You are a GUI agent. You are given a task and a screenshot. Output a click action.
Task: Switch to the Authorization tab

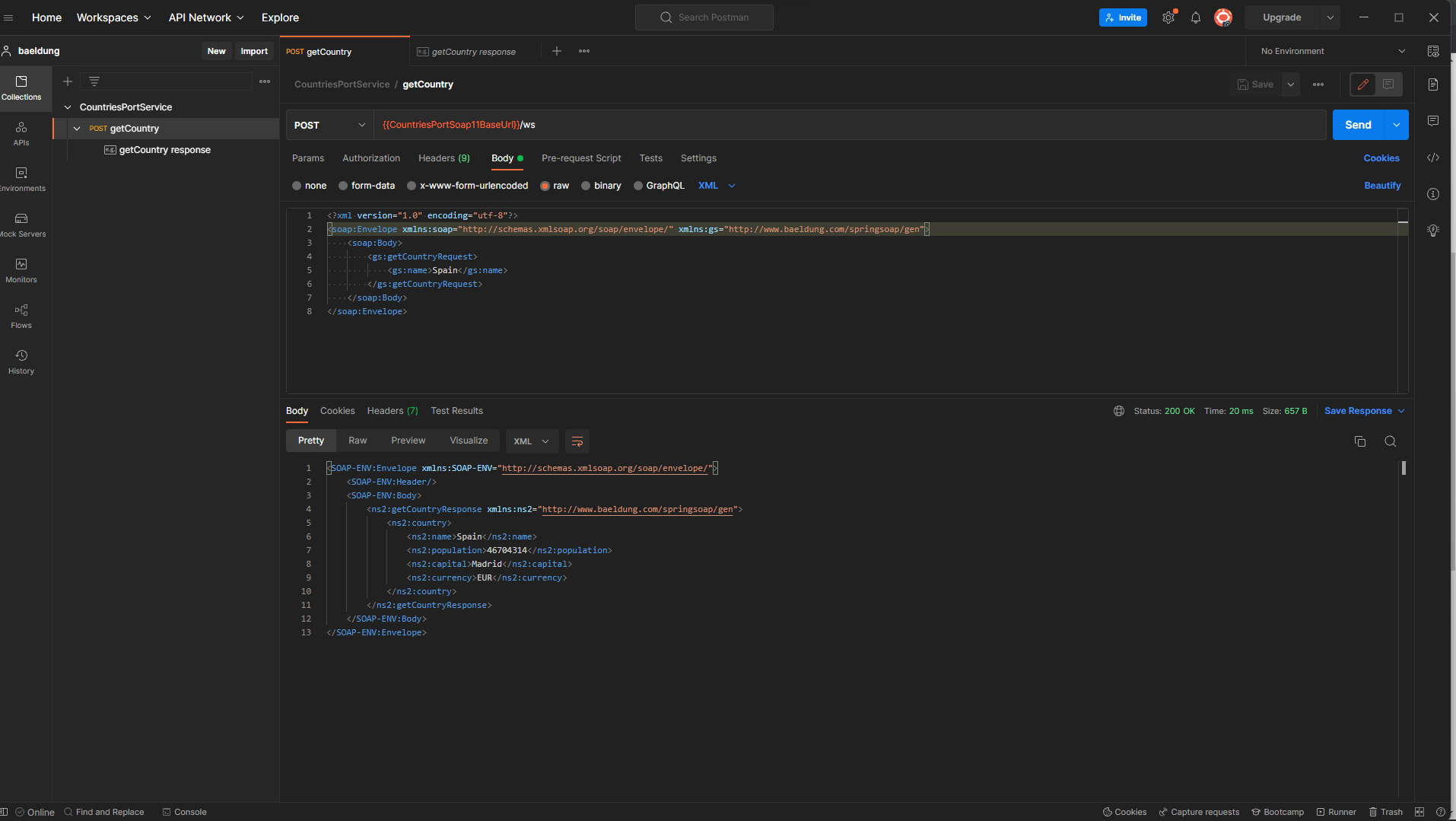tap(370, 158)
